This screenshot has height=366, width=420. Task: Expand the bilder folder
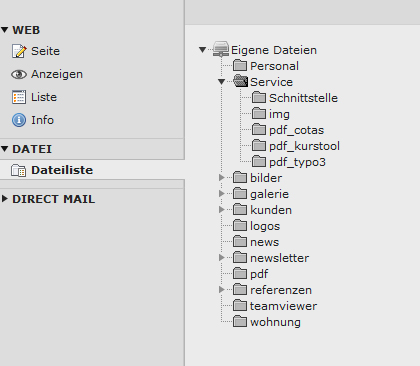point(222,177)
